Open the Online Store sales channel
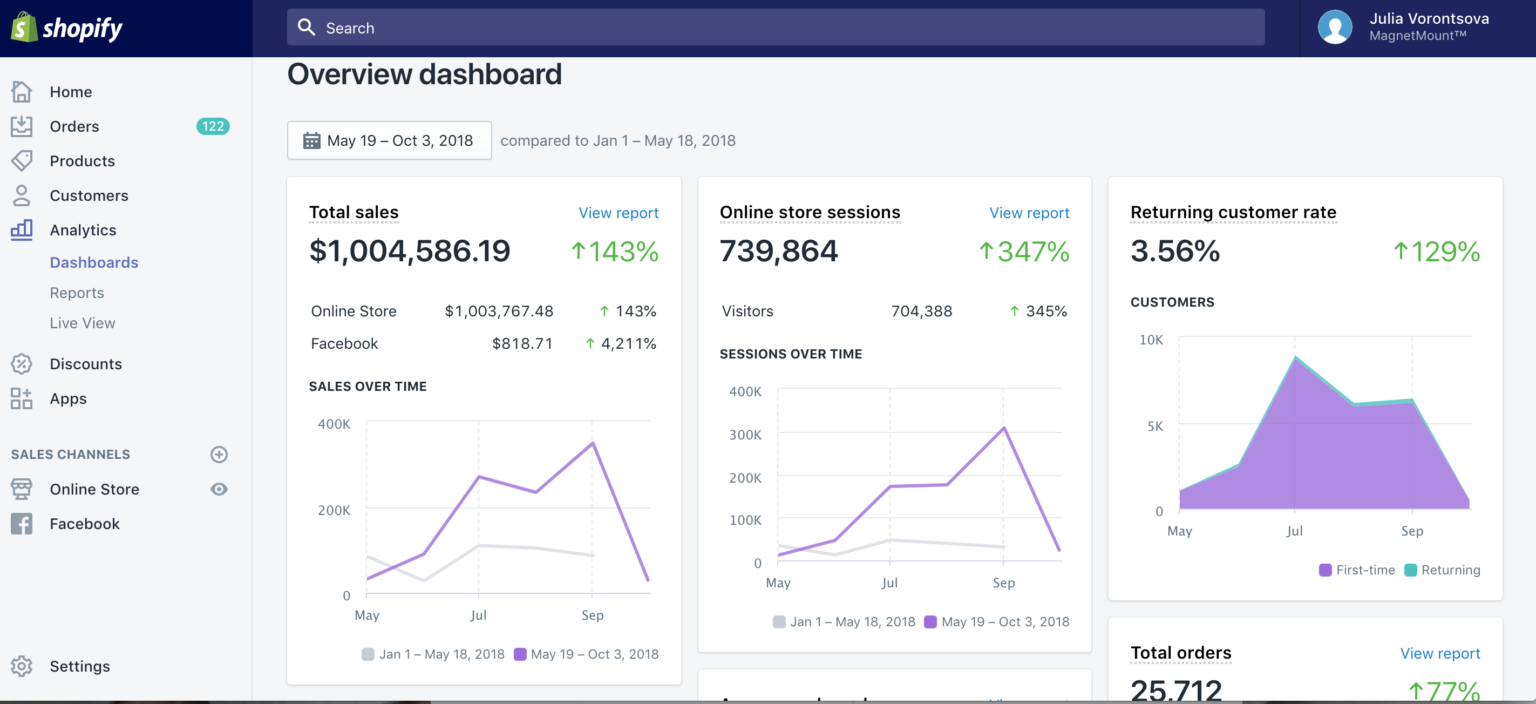Viewport: 1536px width, 704px height. (x=95, y=489)
